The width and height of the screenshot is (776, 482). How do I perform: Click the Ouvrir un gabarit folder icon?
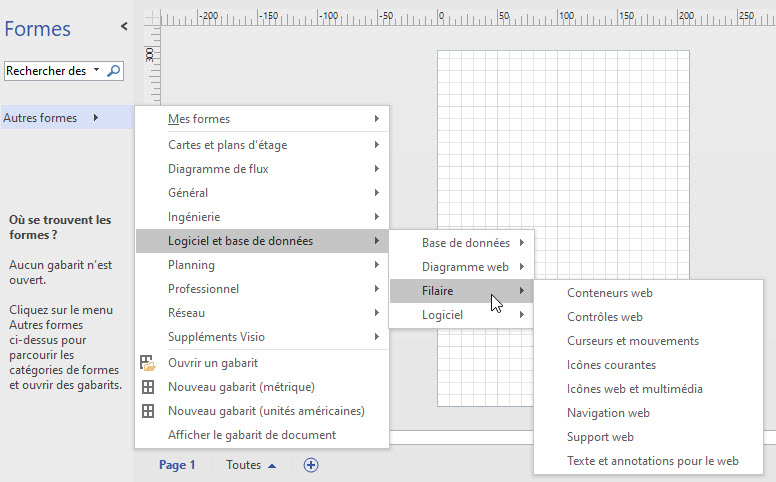click(147, 363)
